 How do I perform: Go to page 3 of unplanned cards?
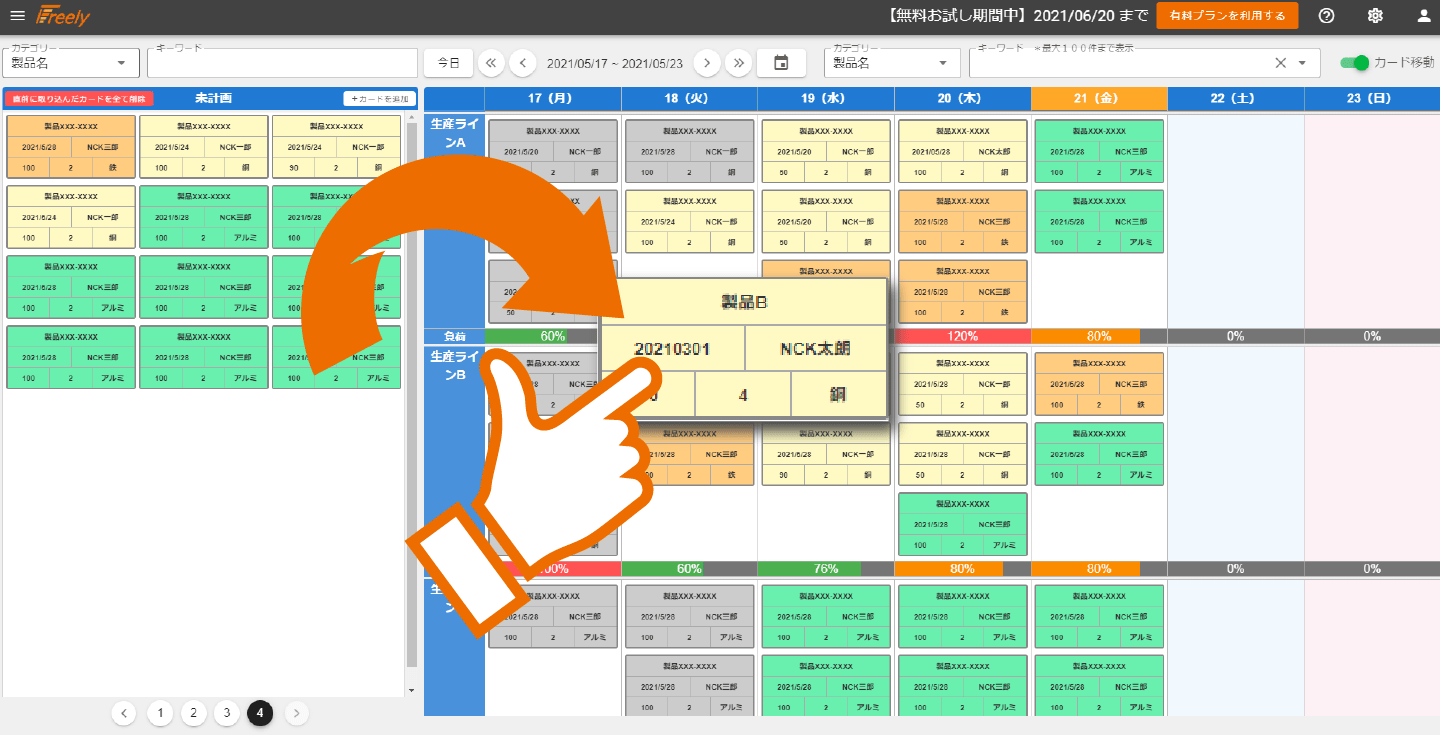(x=227, y=713)
